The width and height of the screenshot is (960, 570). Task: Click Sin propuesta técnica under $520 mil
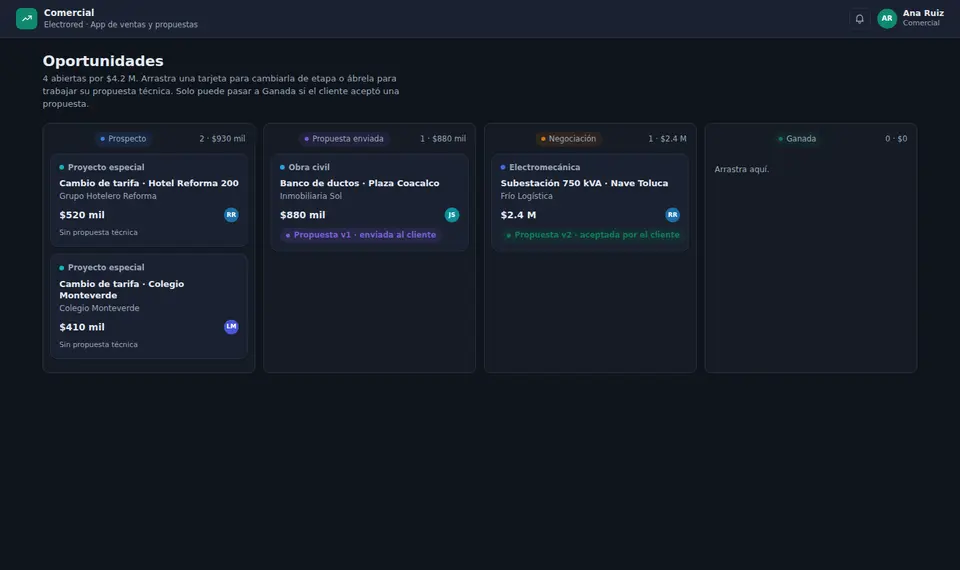[x=98, y=233]
